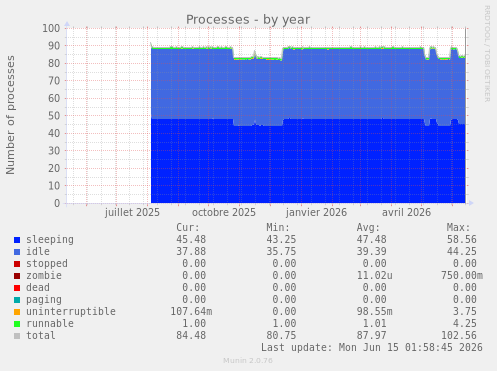Viewport: 497px width, 371px height.
Task: Click the 'stopped' legend label
Action: click(47, 263)
